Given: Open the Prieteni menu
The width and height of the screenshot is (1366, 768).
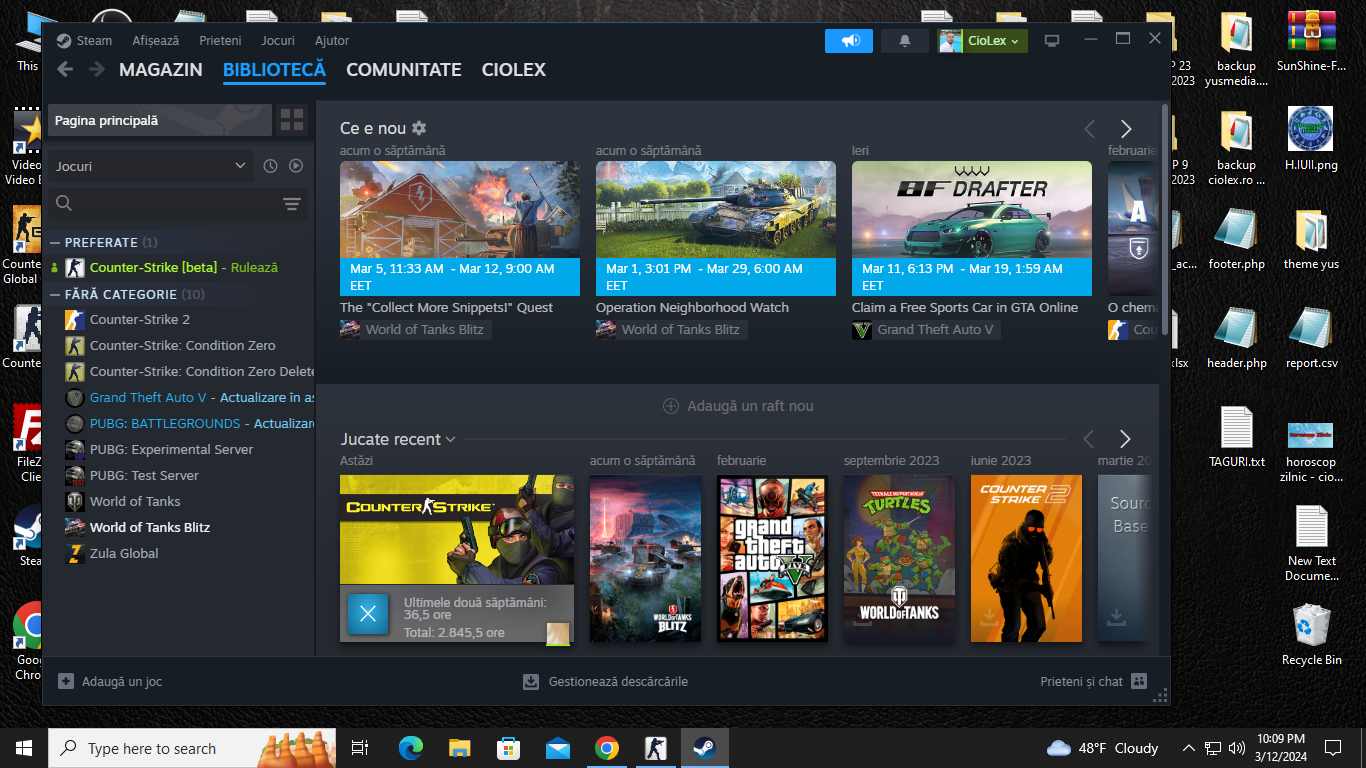Looking at the screenshot, I should coord(220,41).
